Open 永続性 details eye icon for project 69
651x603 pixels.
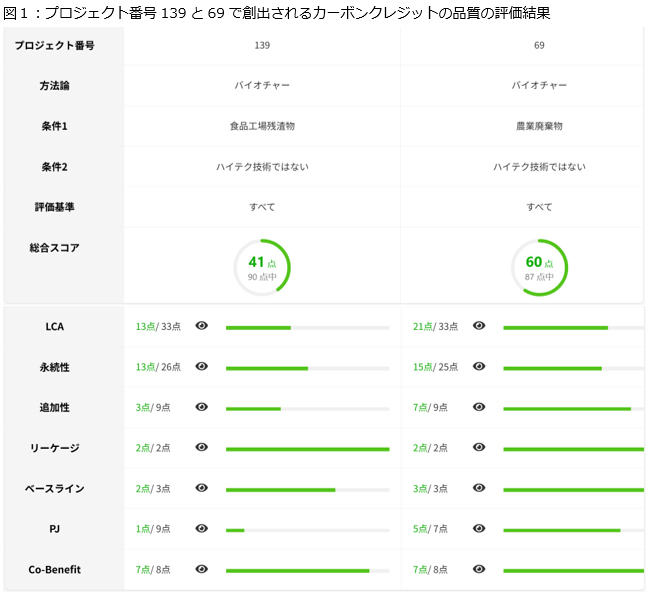[479, 367]
